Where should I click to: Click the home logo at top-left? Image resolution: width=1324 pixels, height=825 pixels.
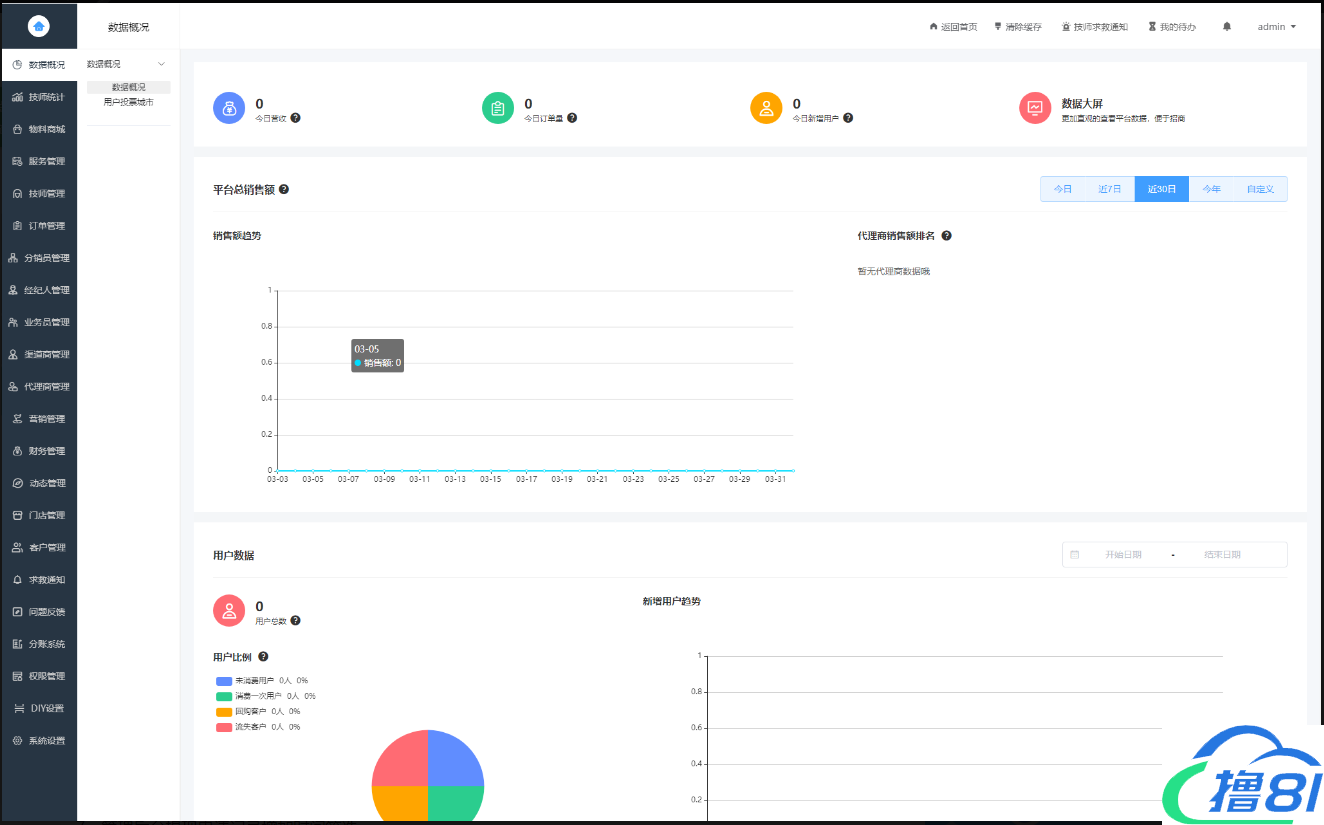(x=39, y=27)
